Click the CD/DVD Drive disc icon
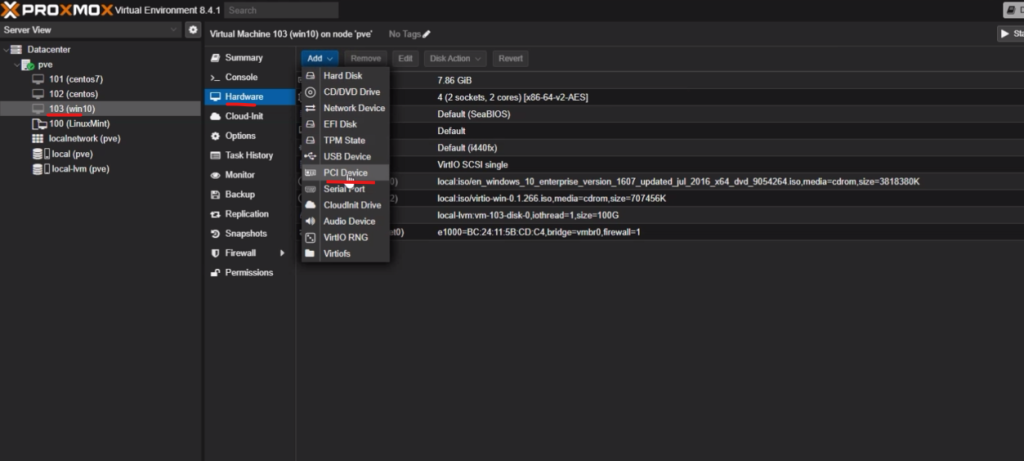 (x=310, y=92)
